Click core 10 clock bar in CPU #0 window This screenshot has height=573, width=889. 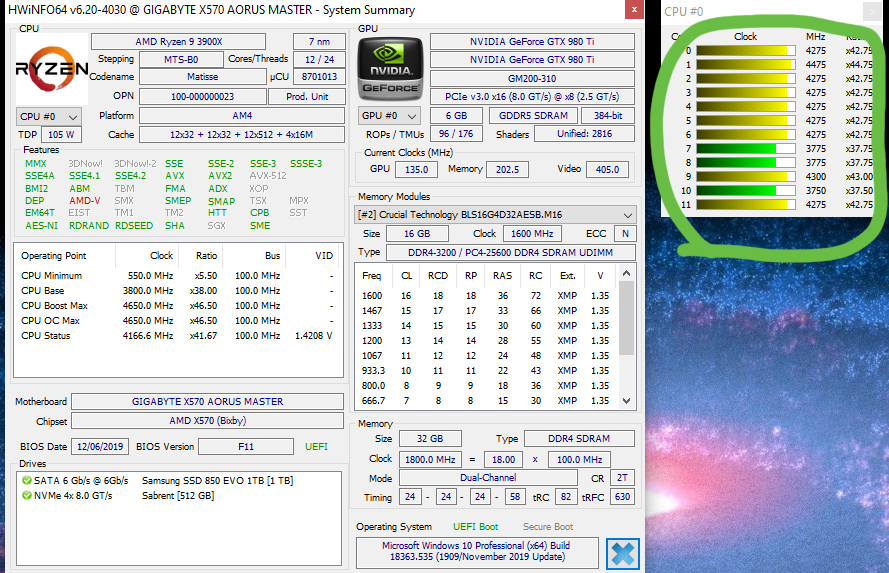click(x=746, y=190)
